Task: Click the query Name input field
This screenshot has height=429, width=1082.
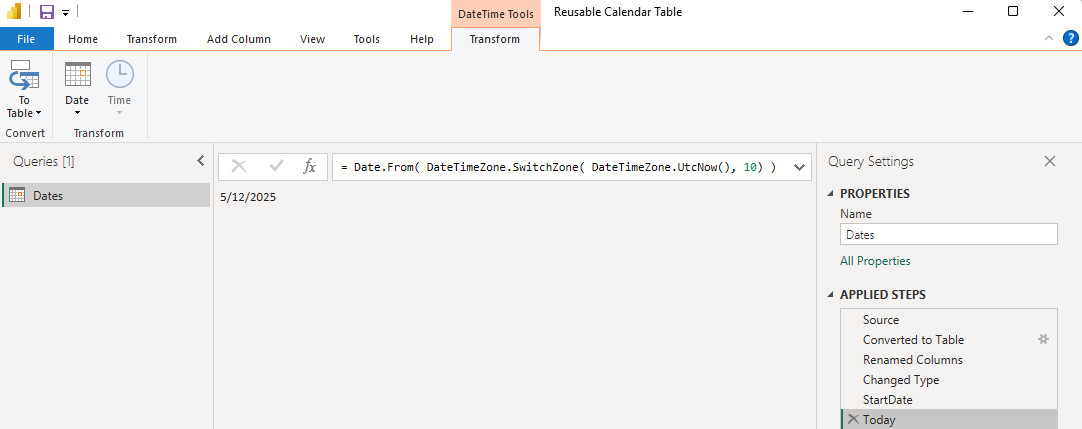Action: (948, 234)
